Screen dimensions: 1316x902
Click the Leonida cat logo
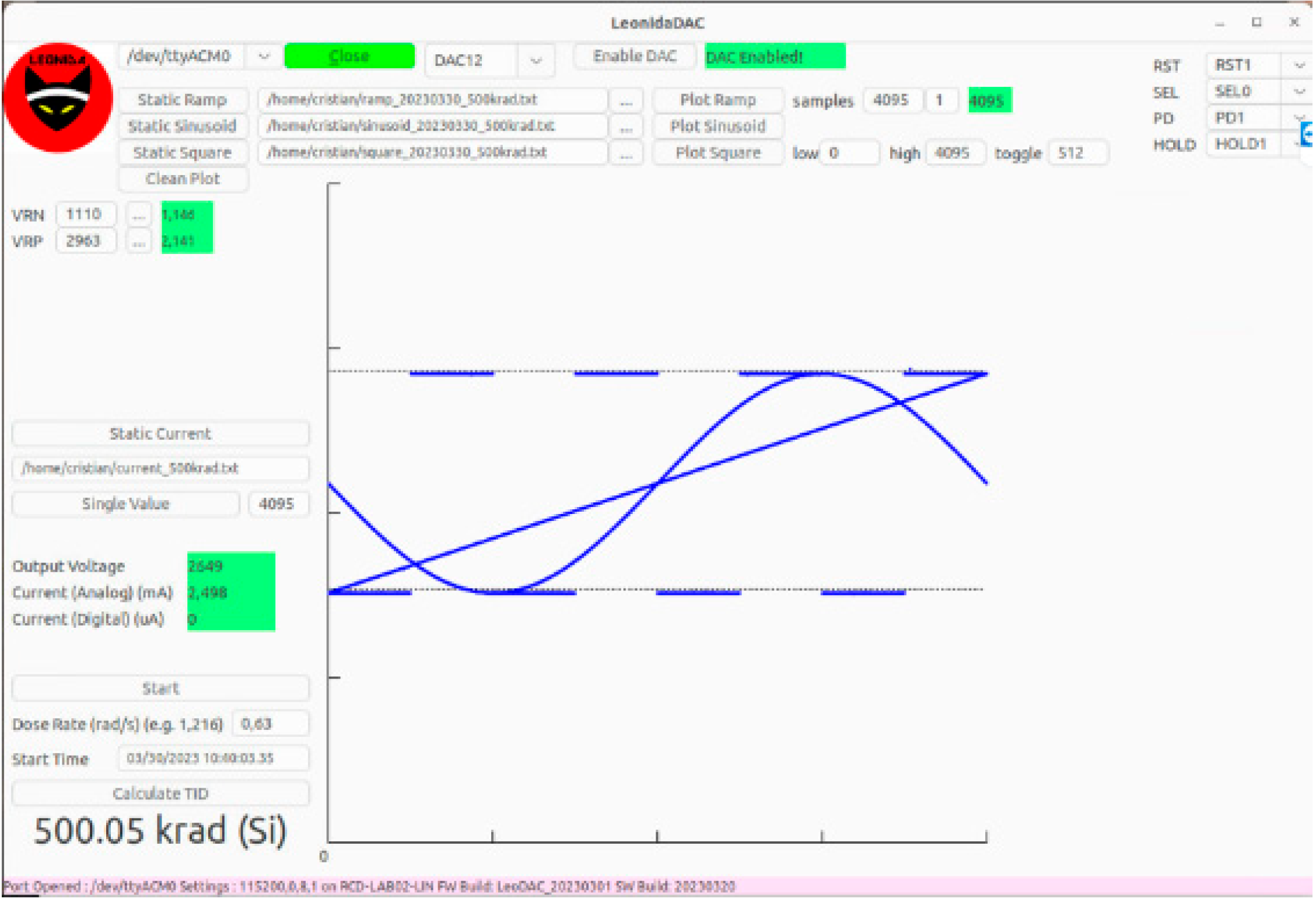(x=57, y=97)
